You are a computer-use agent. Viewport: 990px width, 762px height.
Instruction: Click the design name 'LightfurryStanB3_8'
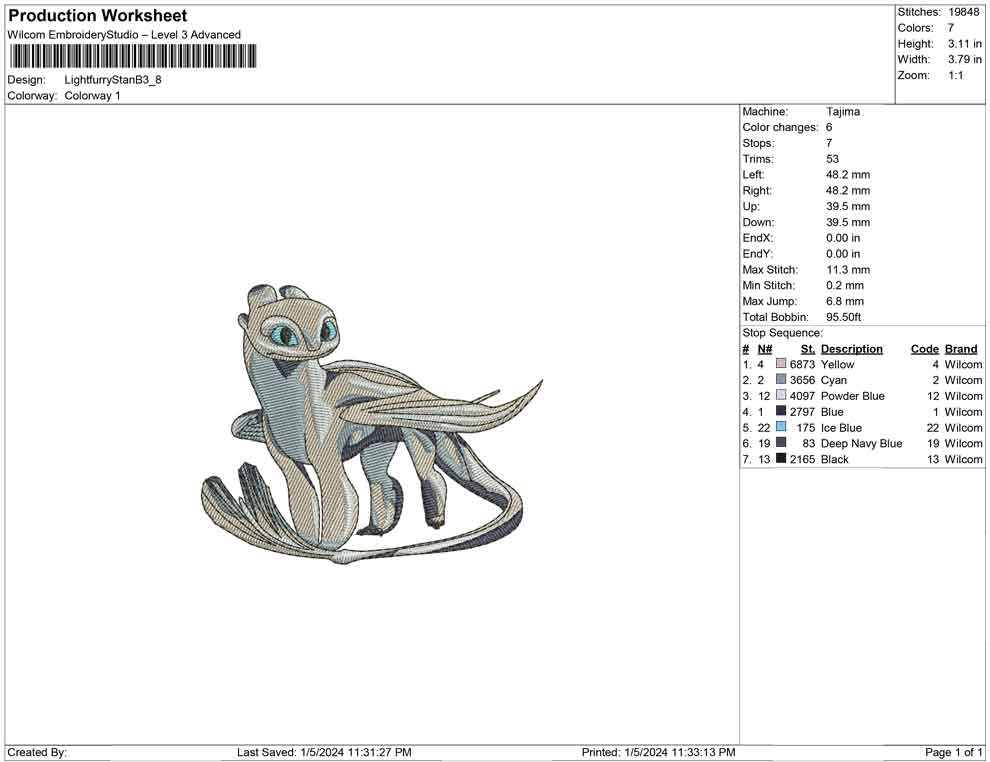point(113,80)
